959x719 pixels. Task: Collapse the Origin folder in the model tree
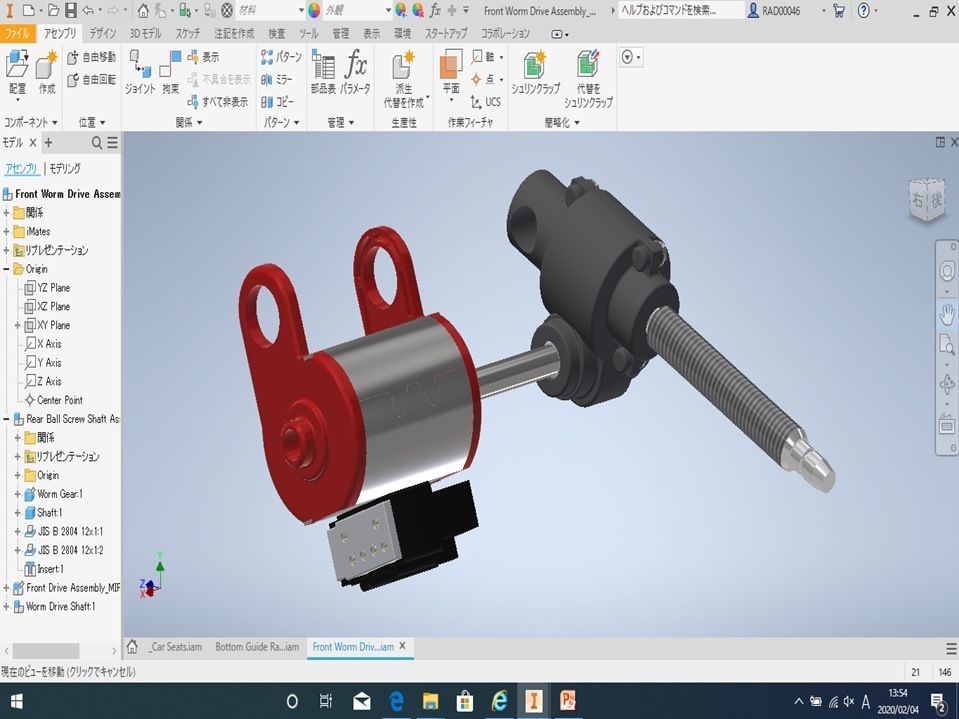(7, 268)
